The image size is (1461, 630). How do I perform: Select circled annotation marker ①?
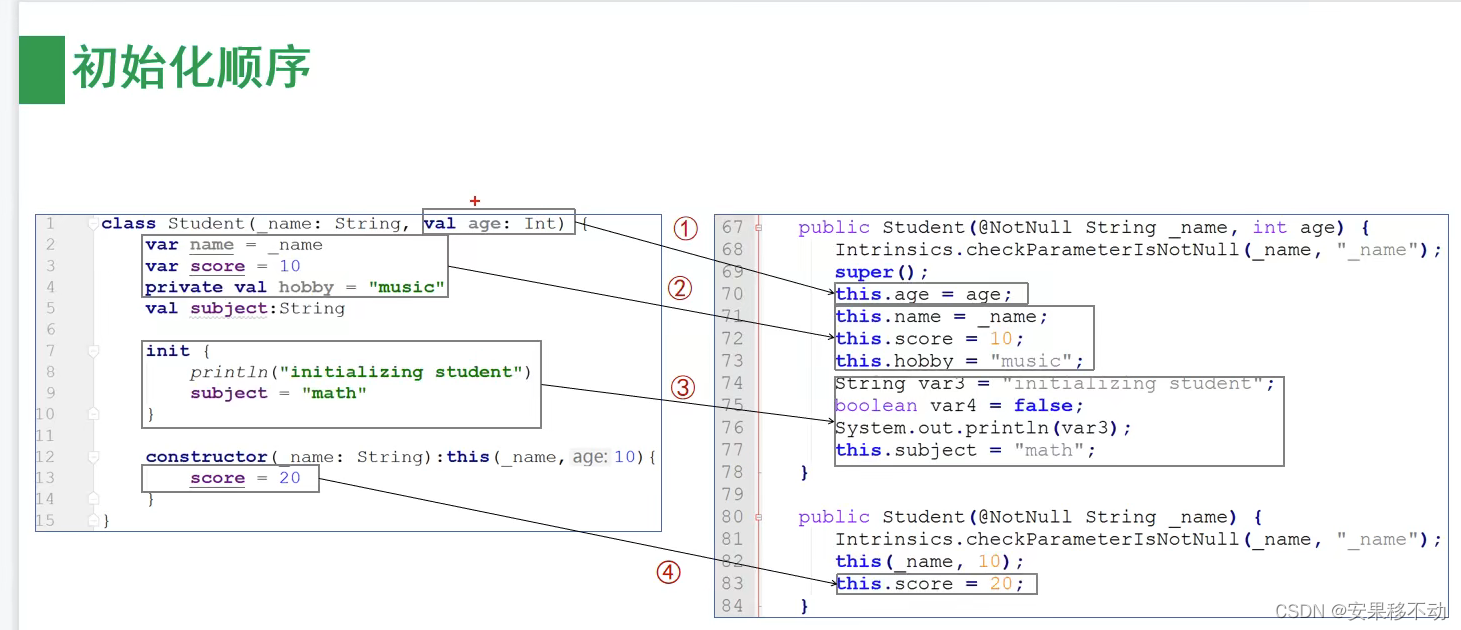(685, 229)
